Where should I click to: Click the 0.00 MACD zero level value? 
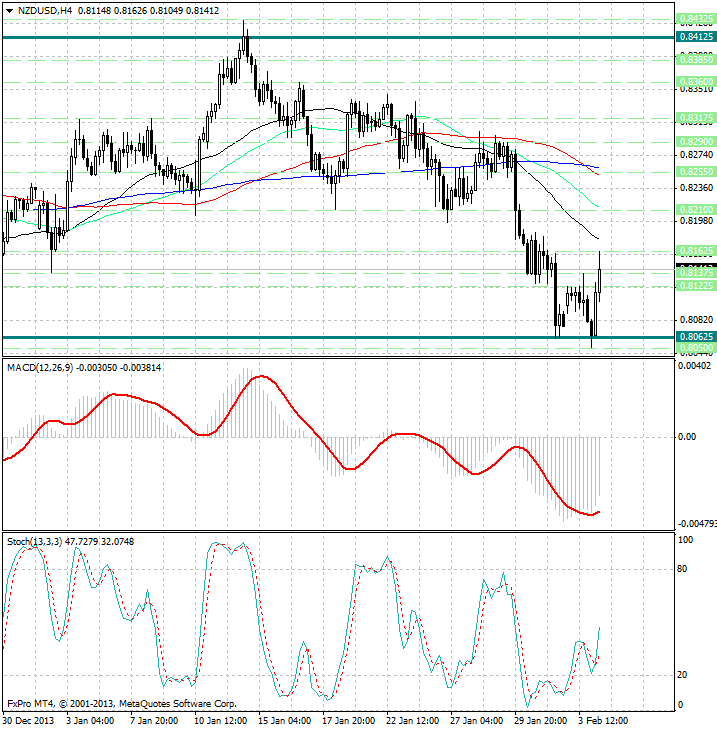(687, 437)
